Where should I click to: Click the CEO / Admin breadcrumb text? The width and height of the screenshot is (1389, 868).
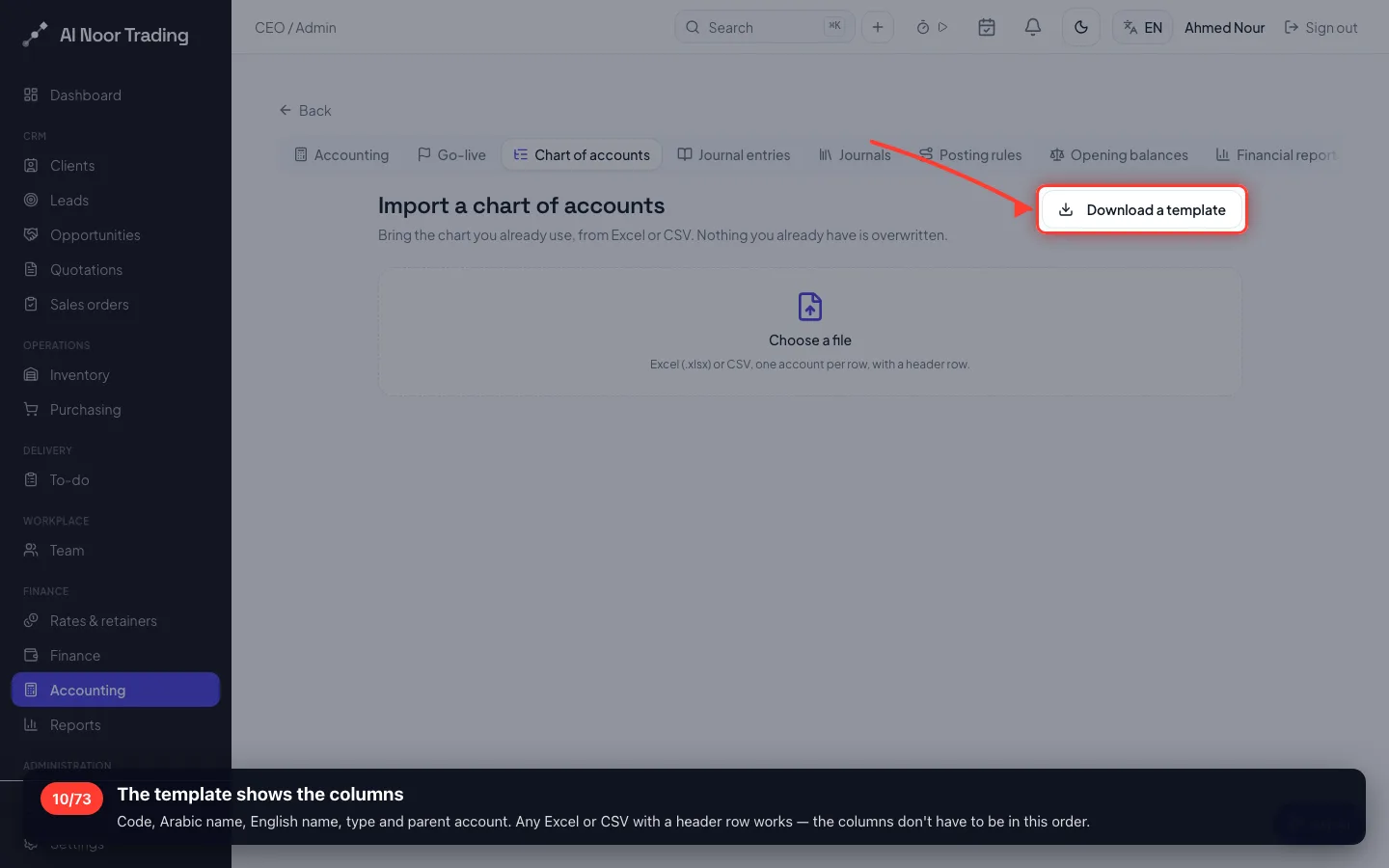[x=295, y=27]
